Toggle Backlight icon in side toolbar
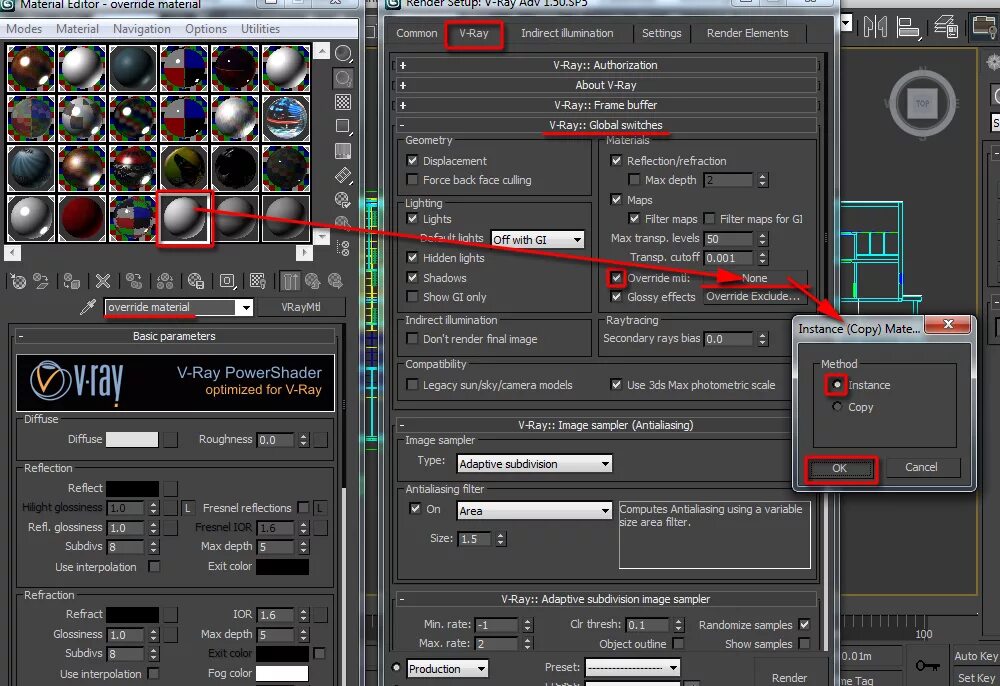The image size is (1000, 686). click(x=343, y=78)
